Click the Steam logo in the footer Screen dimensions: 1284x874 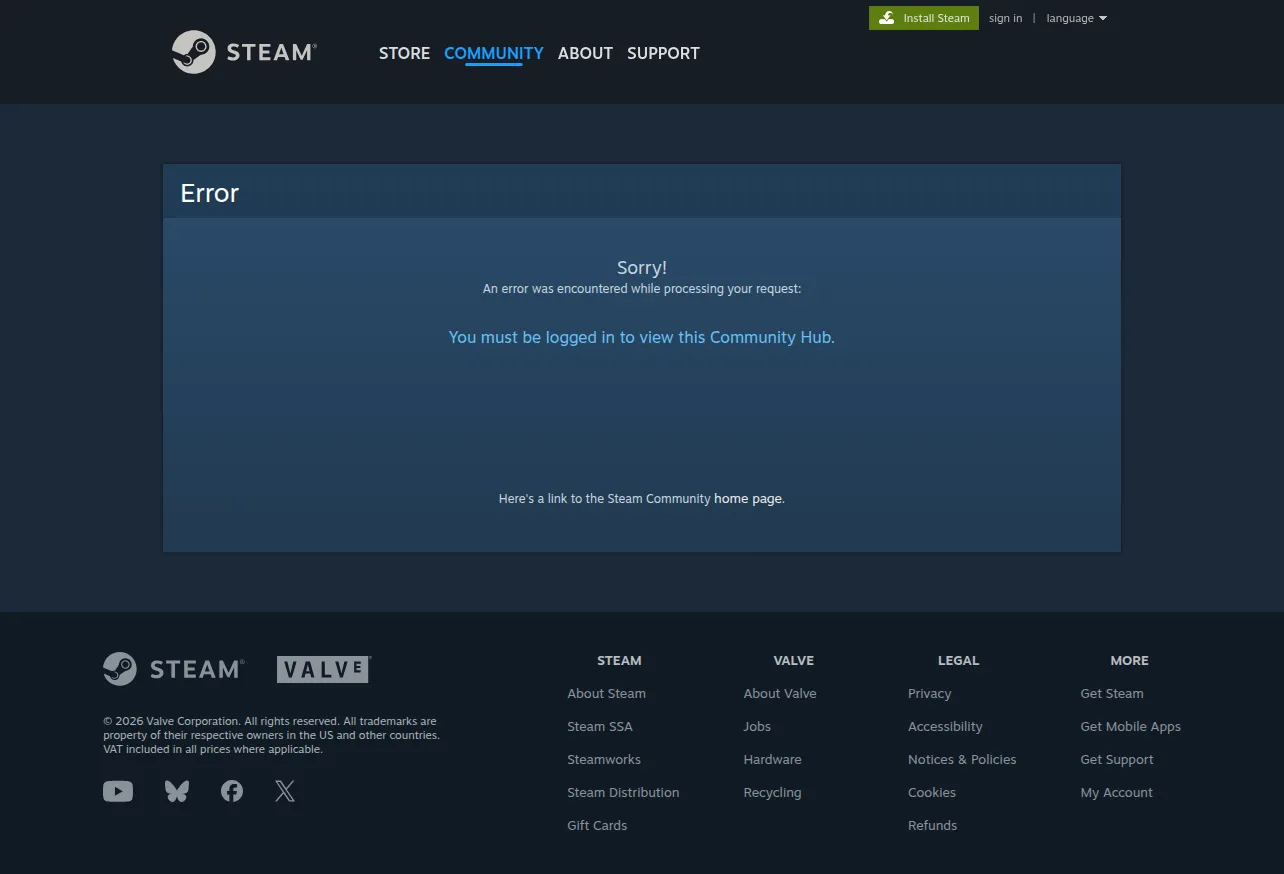pyautogui.click(x=173, y=669)
